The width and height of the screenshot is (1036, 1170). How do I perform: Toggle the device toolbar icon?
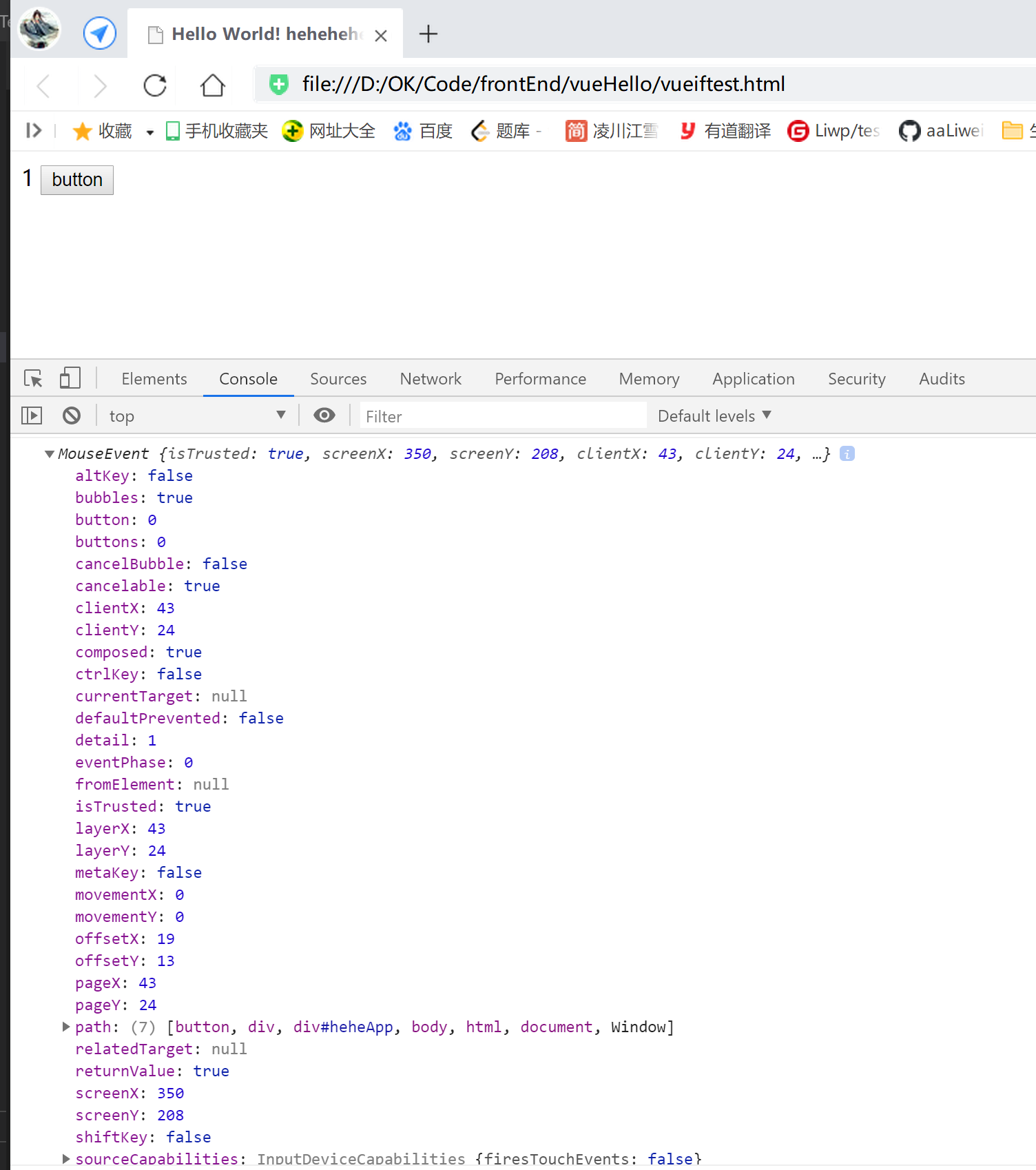click(70, 378)
